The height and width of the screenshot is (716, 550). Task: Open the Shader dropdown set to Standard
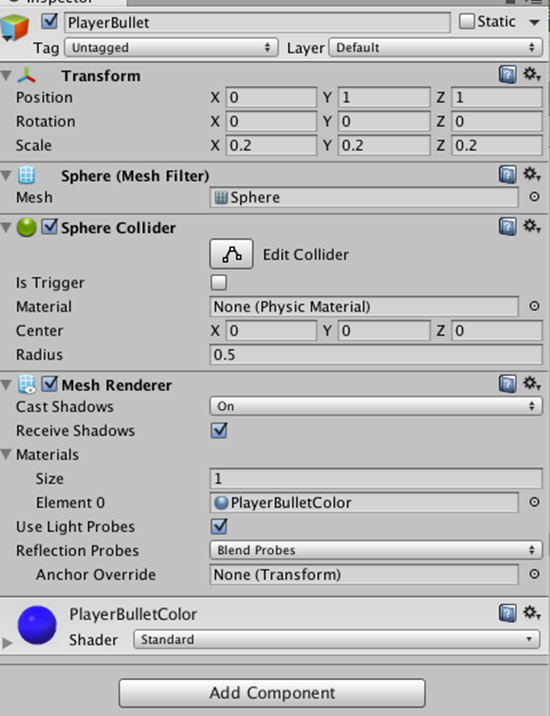point(336,639)
